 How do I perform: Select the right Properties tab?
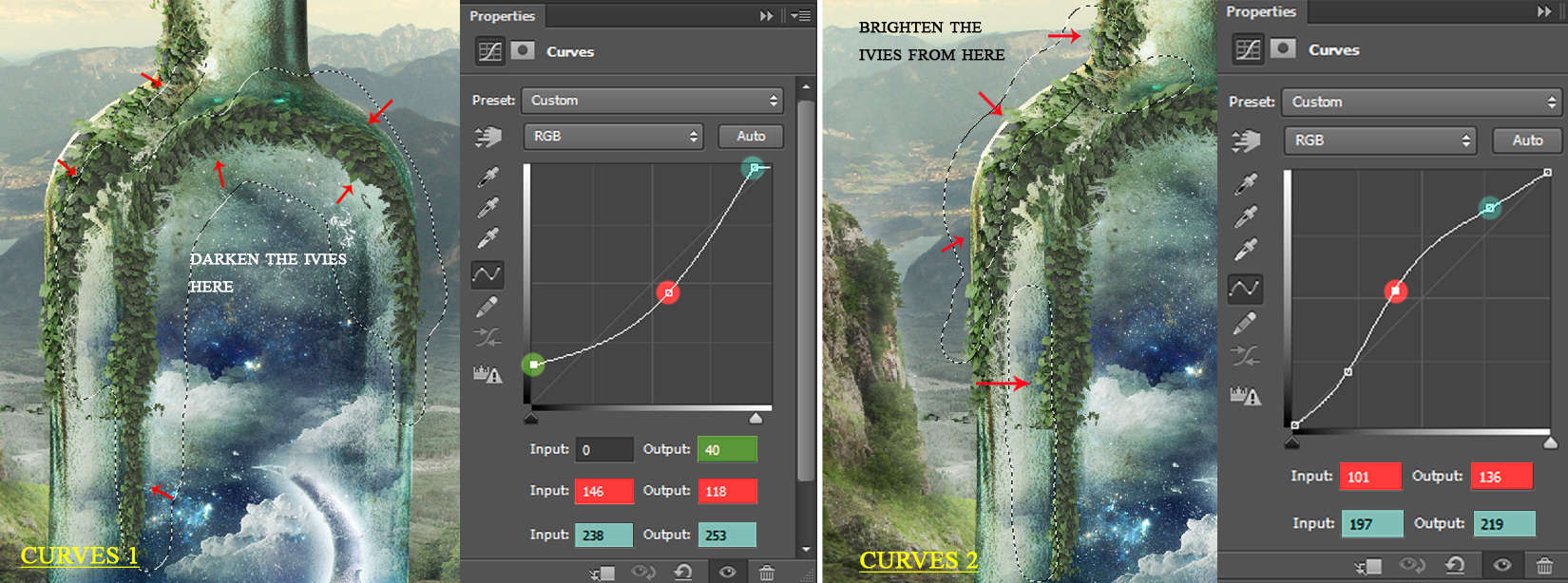1260,12
